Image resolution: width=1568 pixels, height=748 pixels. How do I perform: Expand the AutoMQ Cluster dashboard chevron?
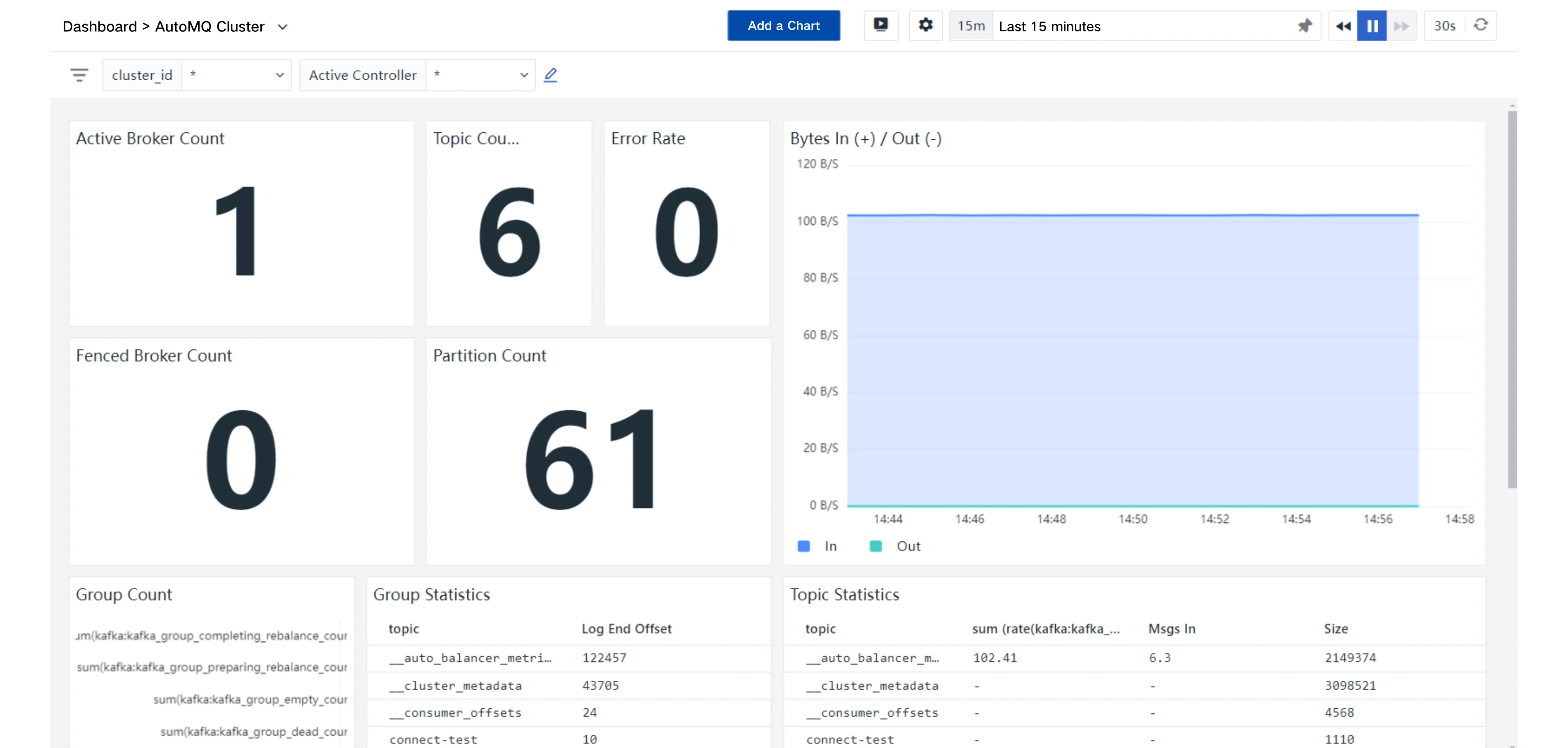(282, 27)
